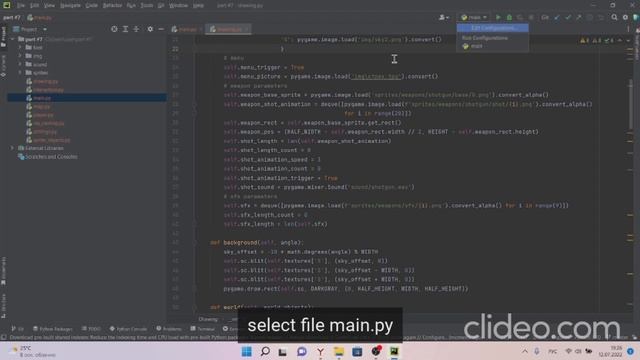Open Yandex browser from taskbar
The height and width of the screenshot is (360, 640).
320,351
